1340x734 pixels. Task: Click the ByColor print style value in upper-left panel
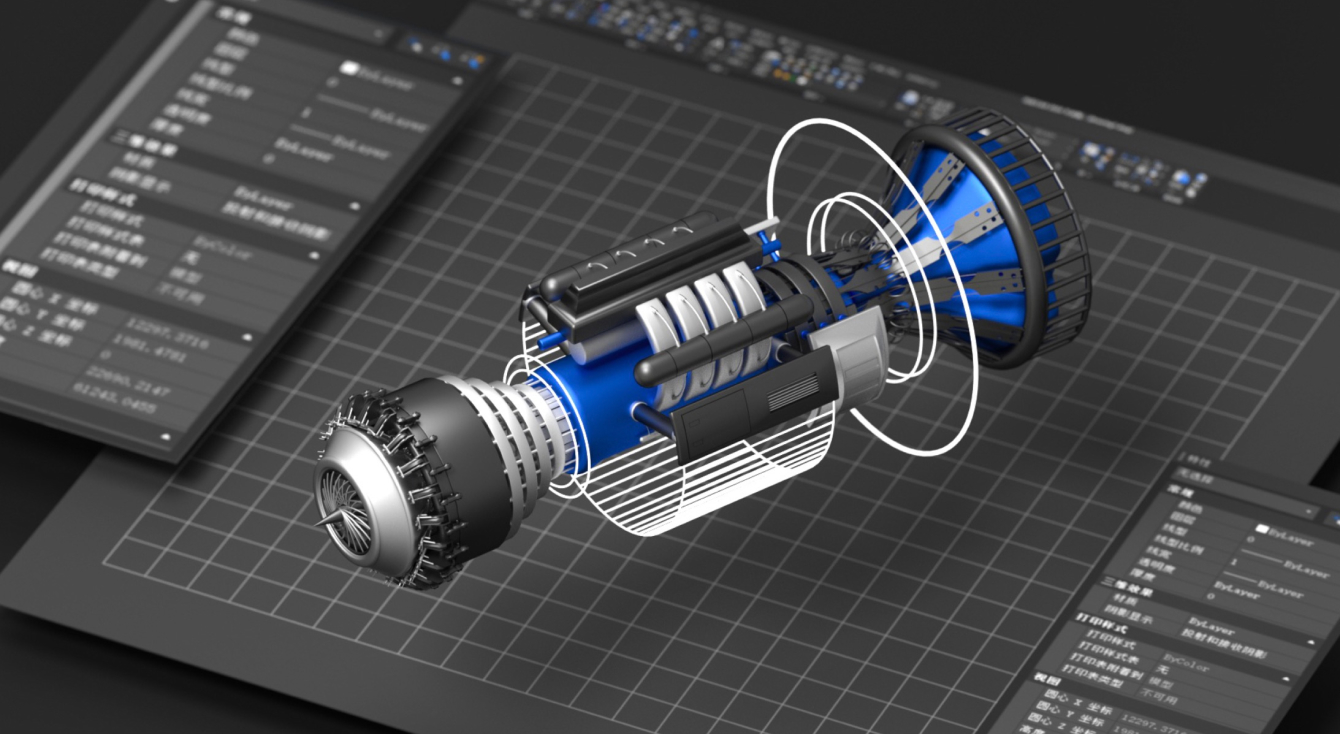click(222, 249)
